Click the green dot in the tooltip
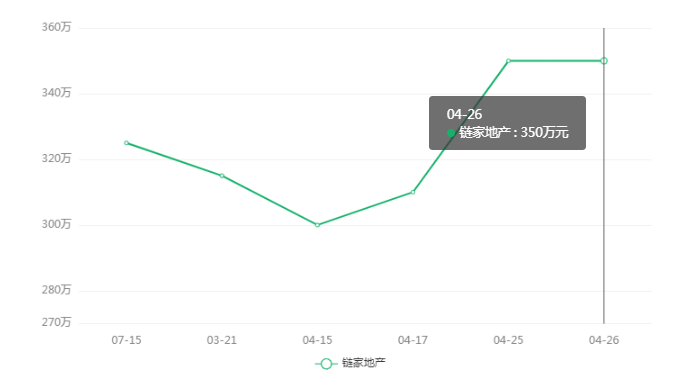This screenshot has height=385, width=676. point(451,133)
